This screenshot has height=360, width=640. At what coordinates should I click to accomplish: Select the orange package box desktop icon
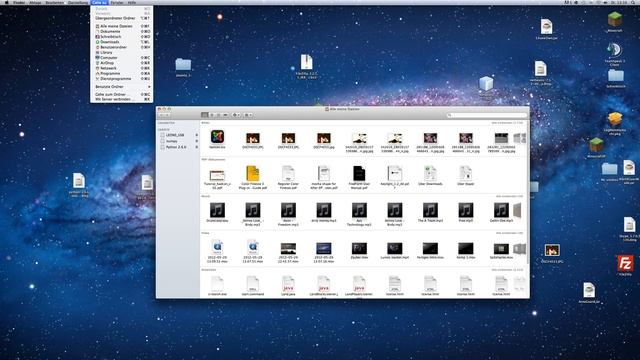[615, 120]
